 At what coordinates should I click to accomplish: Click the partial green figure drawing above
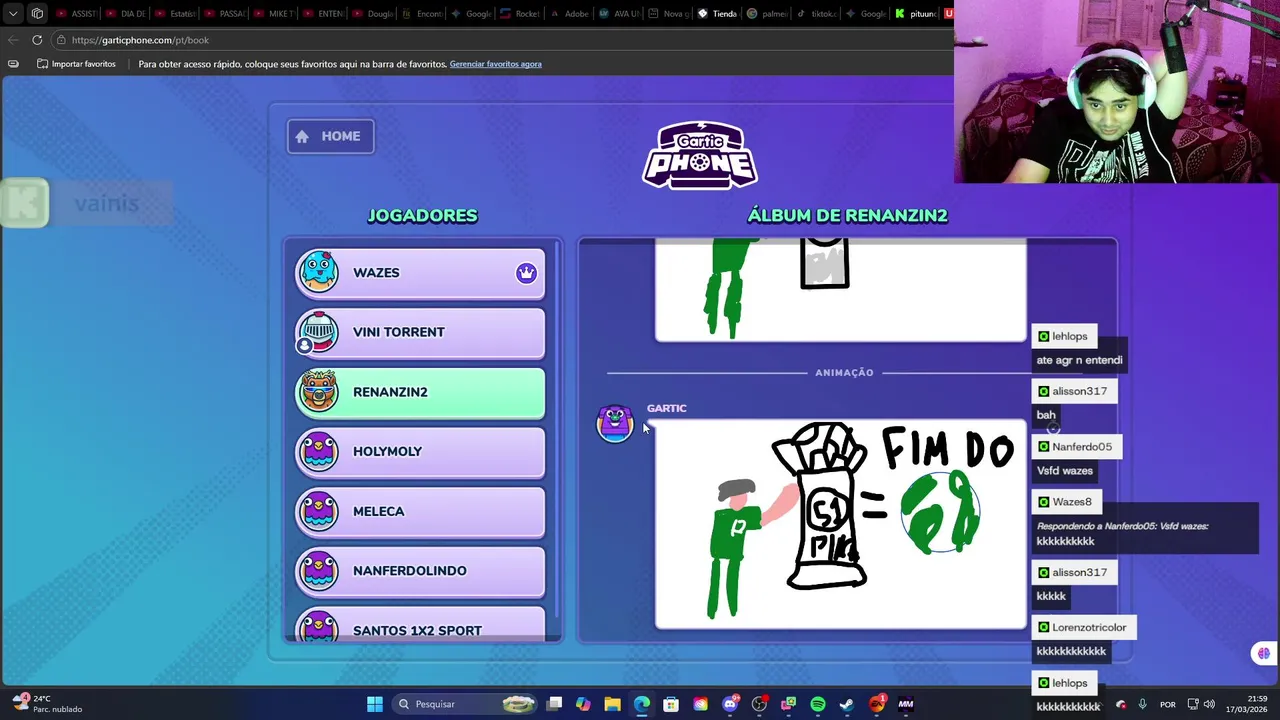click(840, 290)
